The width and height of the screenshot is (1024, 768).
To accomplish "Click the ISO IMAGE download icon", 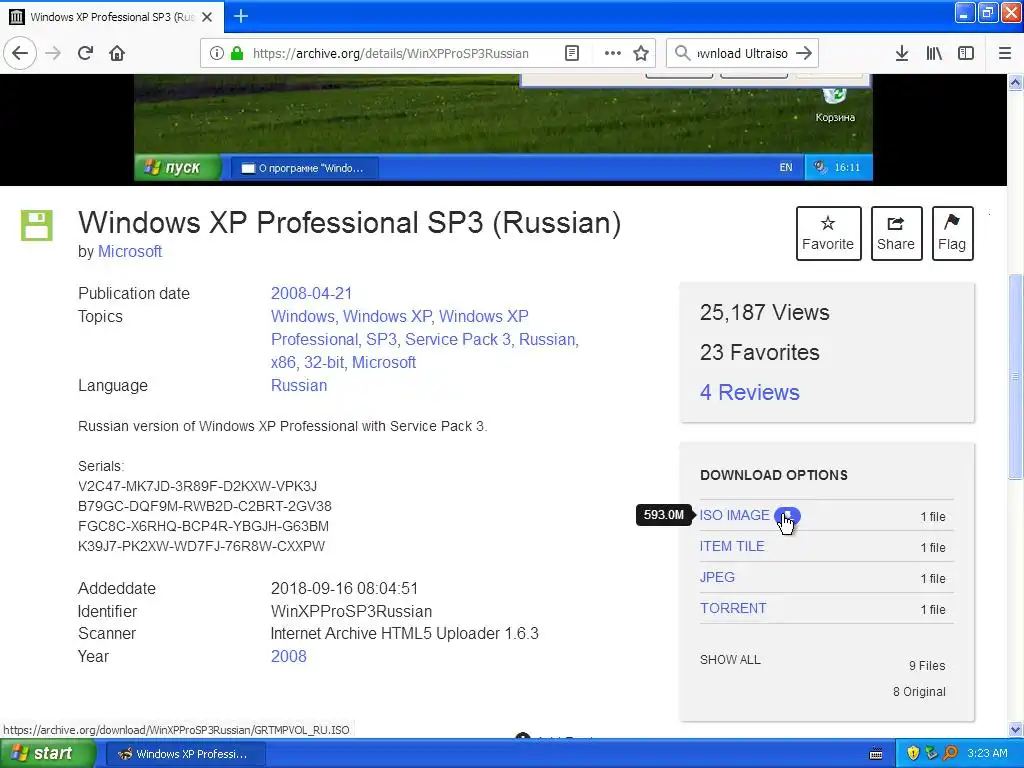I will [787, 516].
